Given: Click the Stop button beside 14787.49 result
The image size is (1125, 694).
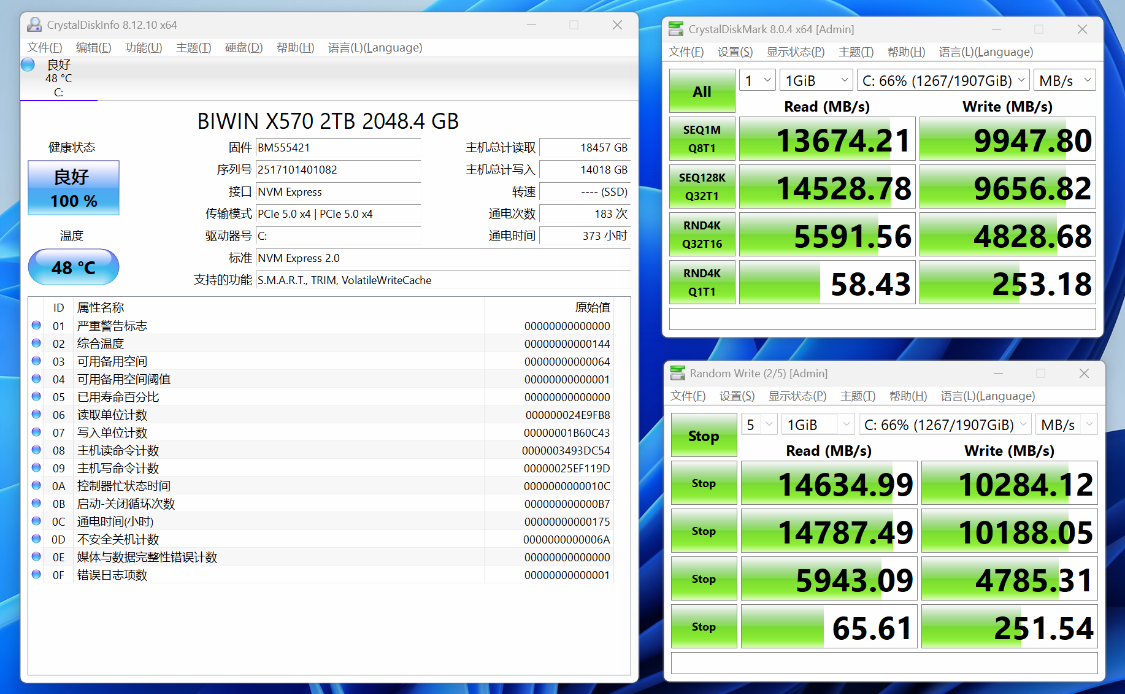Looking at the screenshot, I should 704,531.
